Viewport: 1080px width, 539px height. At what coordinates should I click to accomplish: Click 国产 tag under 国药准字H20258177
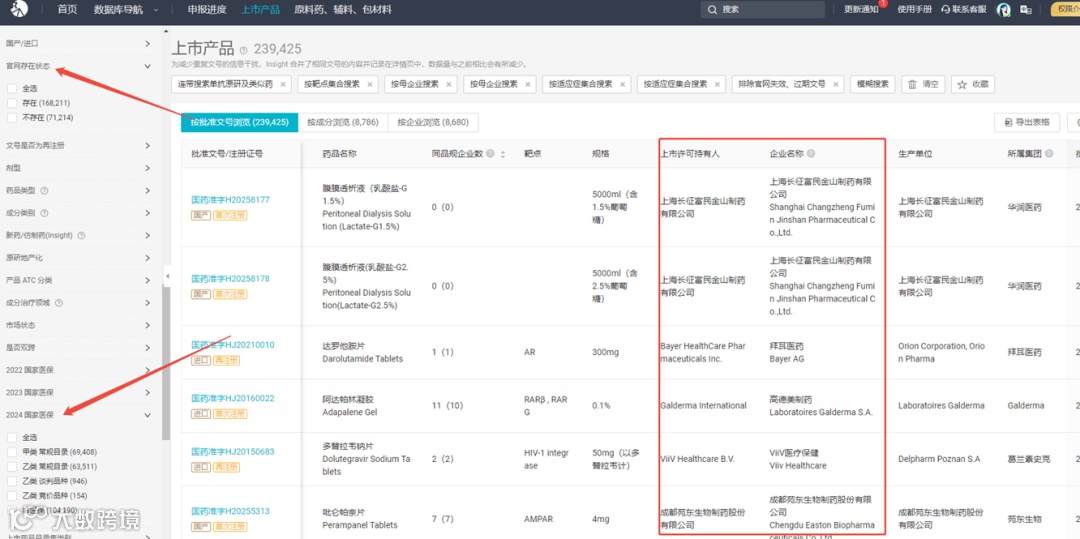coord(200,215)
